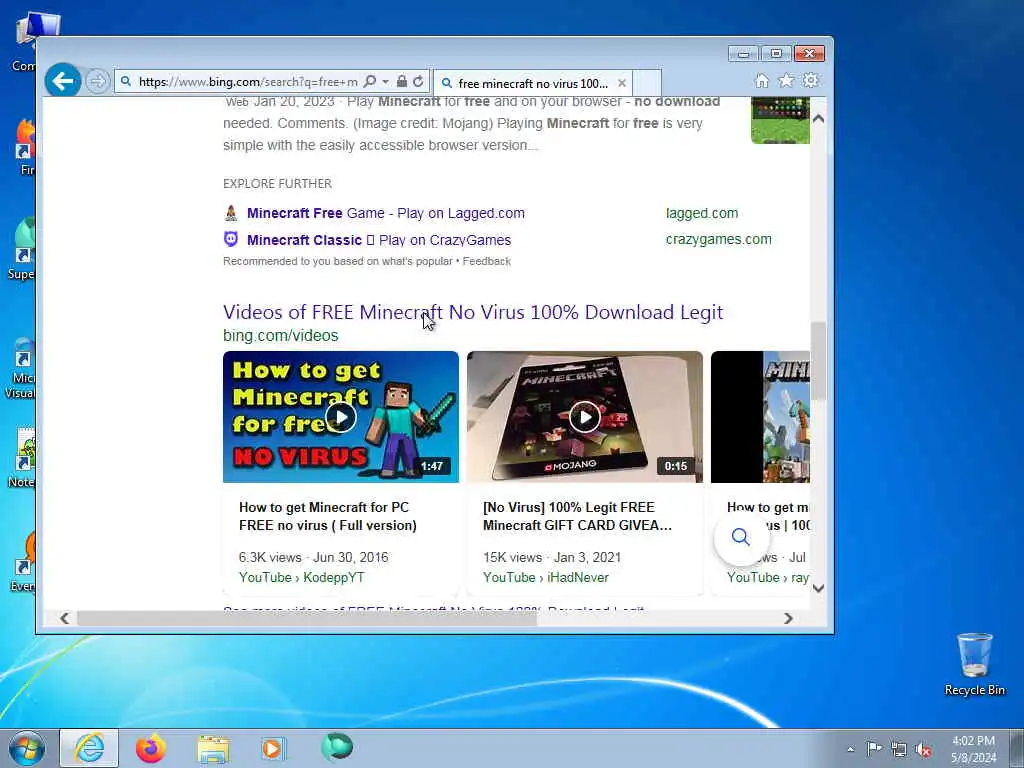The image size is (1024, 768).
Task: Restore down the Internet Explorer window
Action: (776, 54)
